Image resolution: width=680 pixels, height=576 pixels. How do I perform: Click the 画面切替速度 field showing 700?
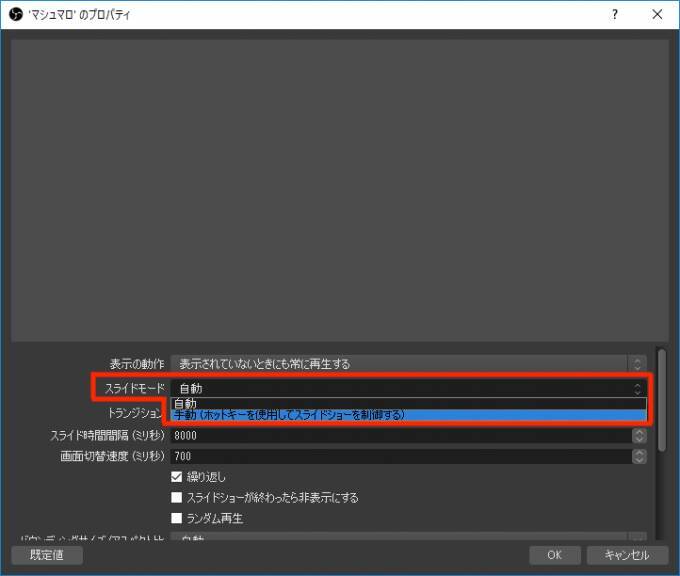point(401,456)
